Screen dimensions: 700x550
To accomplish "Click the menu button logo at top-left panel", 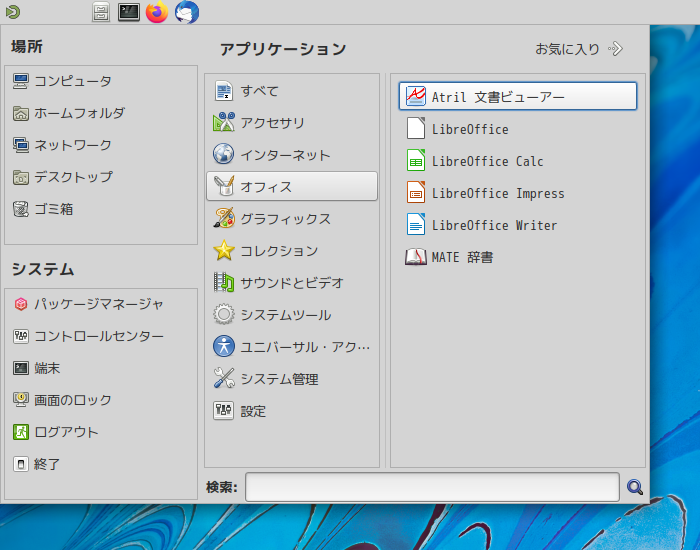I will pos(12,12).
